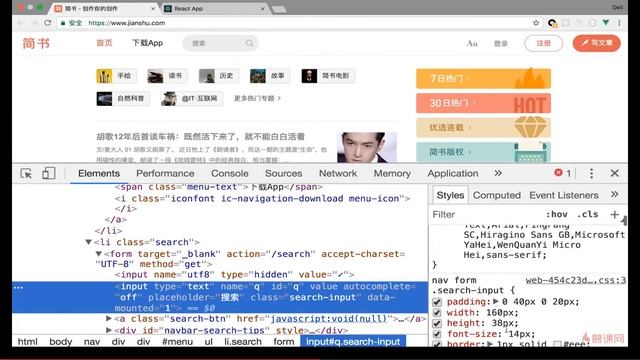
Task: Open the DevTools three-dot menu
Action: (591, 173)
